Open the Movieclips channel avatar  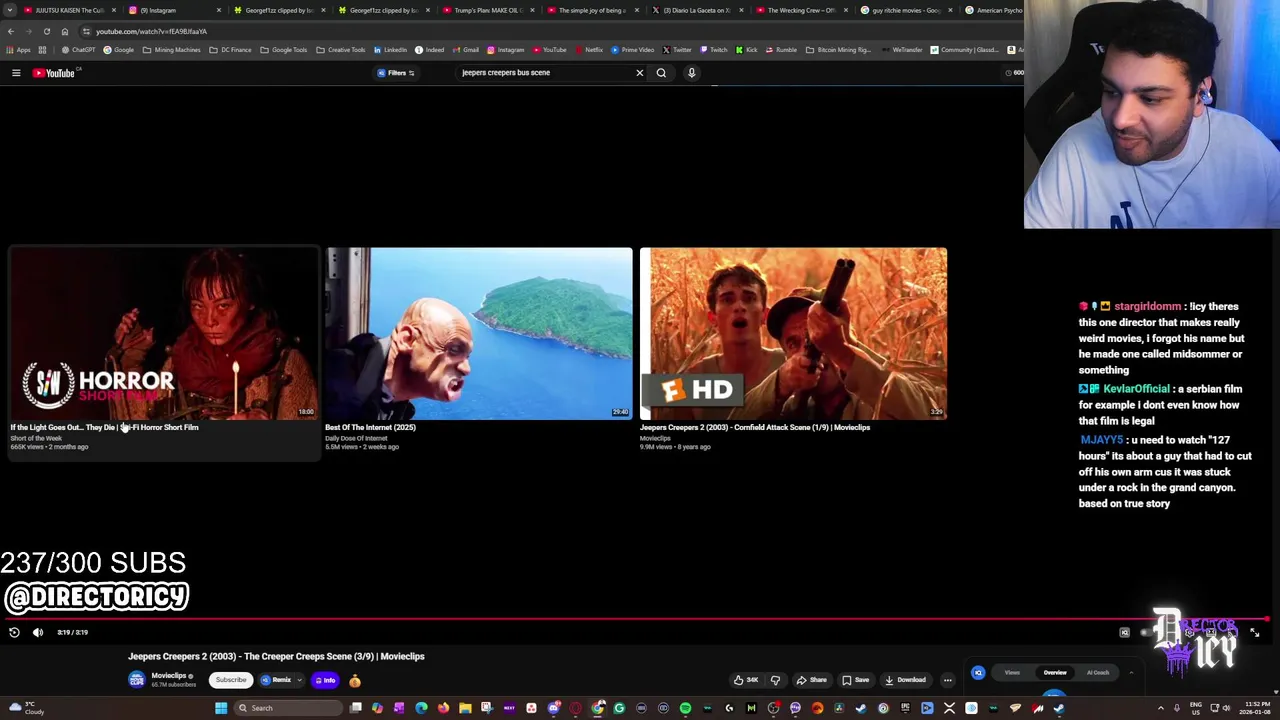coord(137,680)
